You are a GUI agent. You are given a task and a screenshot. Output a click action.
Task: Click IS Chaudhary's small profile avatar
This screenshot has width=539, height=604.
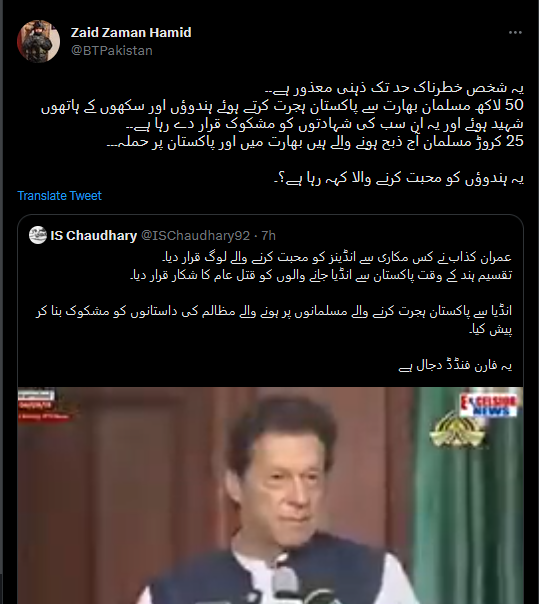pyautogui.click(x=38, y=235)
